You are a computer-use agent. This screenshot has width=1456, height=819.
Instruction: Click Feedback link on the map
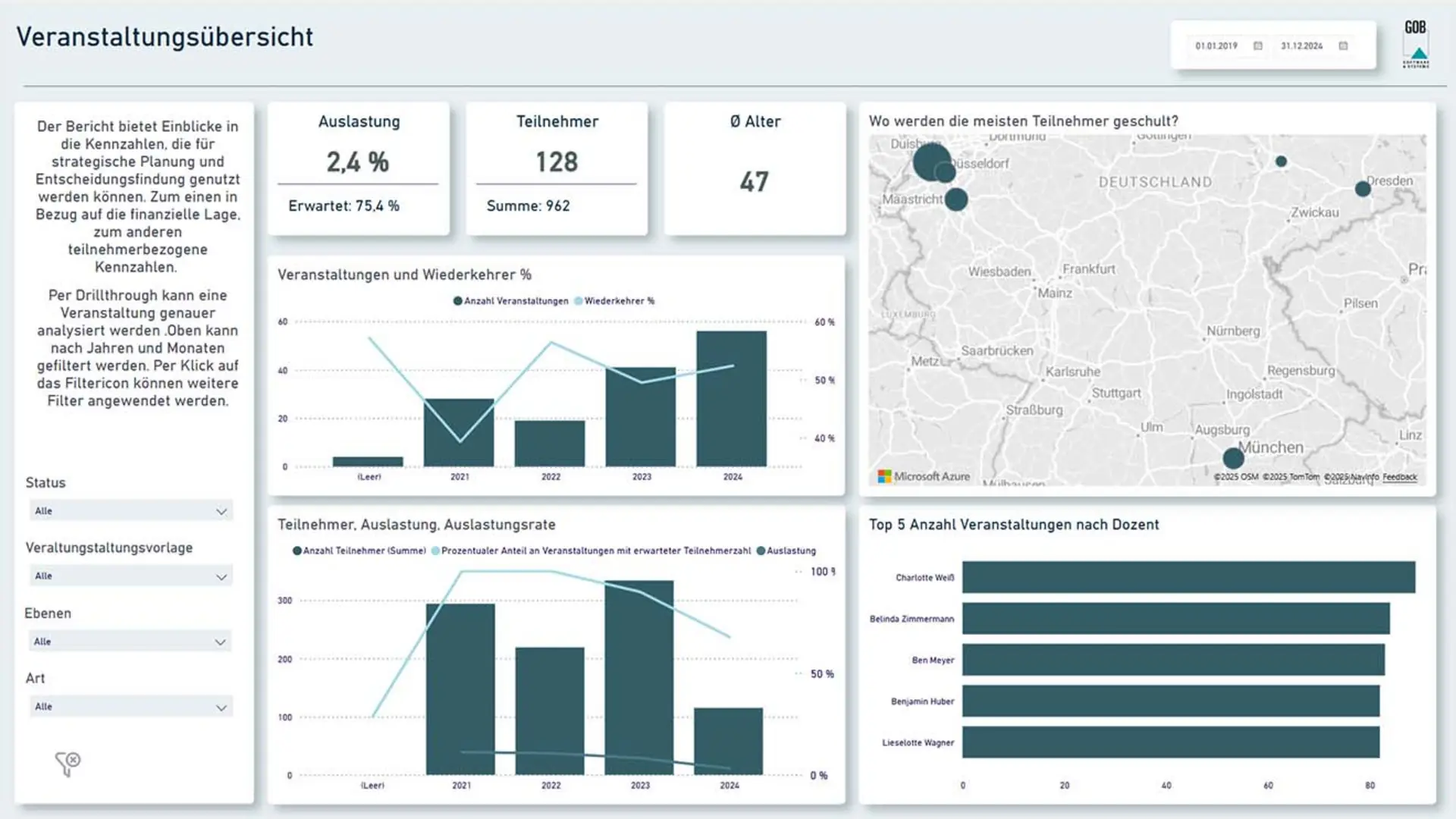[x=1399, y=477]
